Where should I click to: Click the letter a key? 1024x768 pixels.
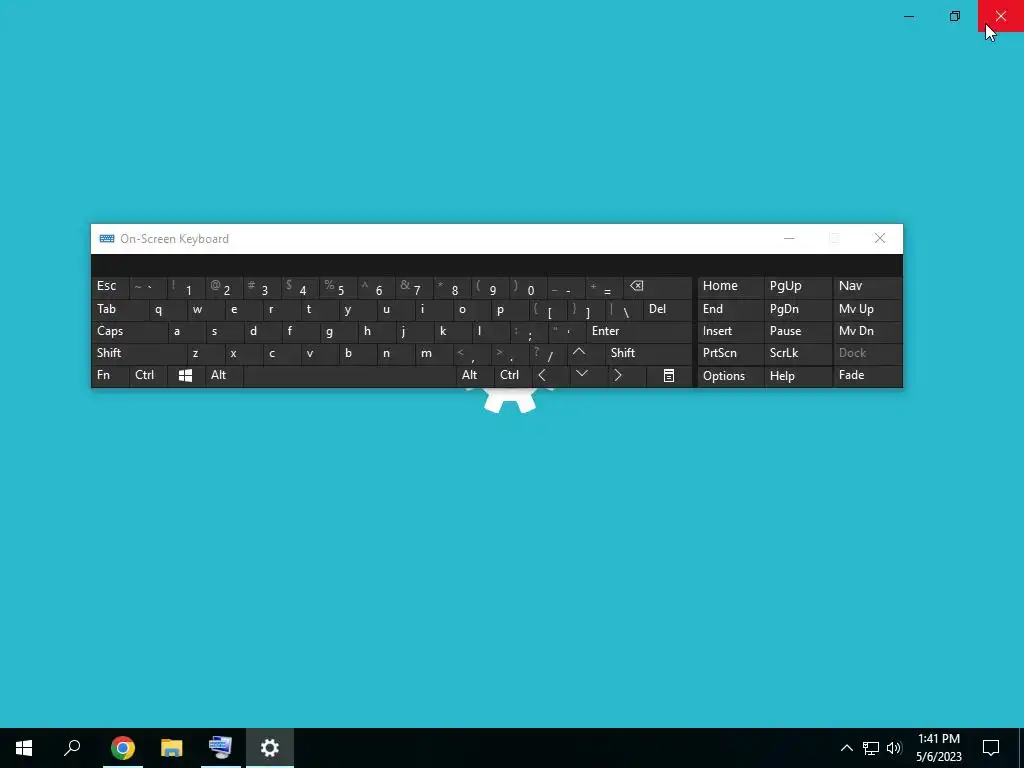(186, 331)
